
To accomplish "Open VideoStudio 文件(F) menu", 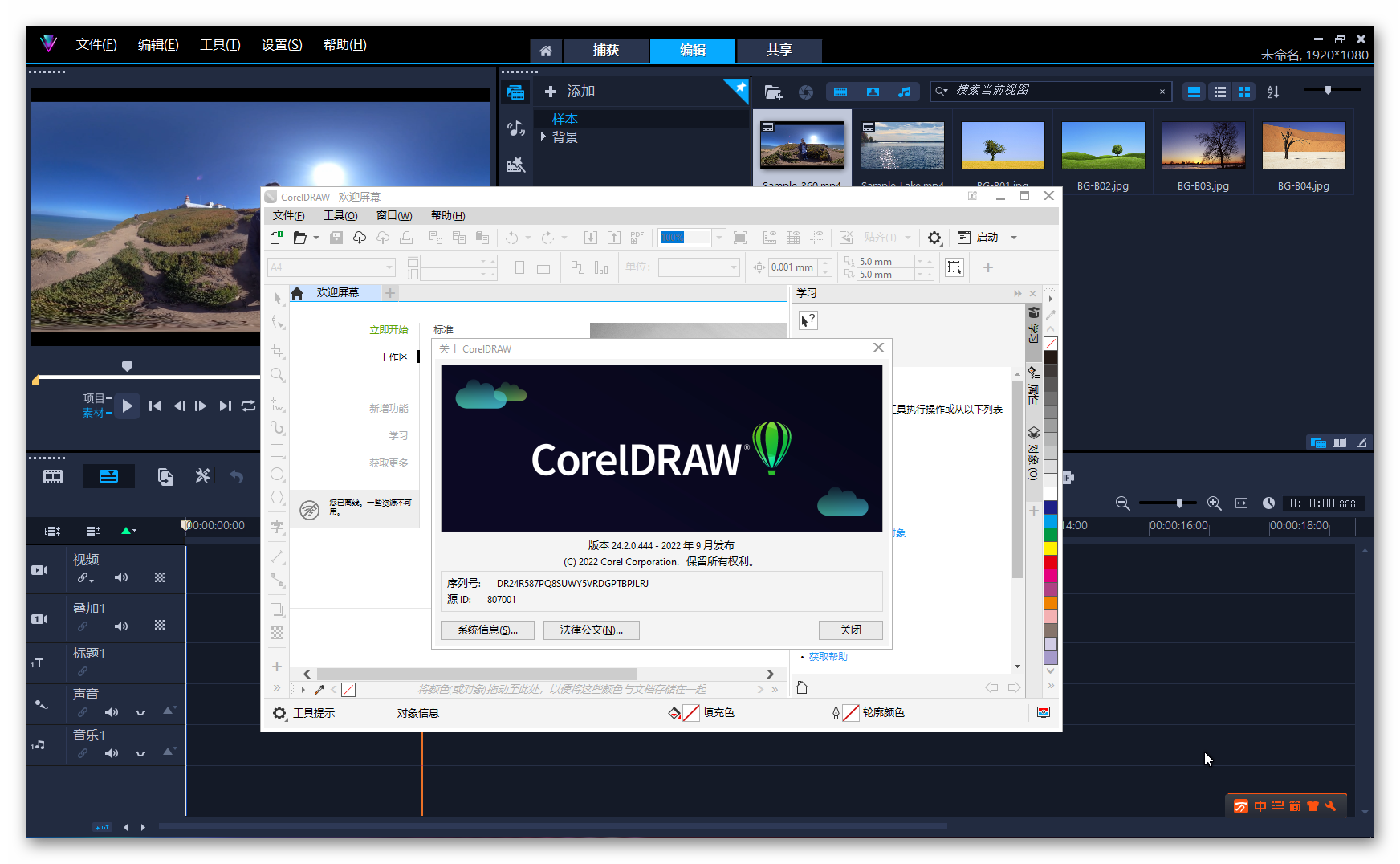I will pos(96,45).
